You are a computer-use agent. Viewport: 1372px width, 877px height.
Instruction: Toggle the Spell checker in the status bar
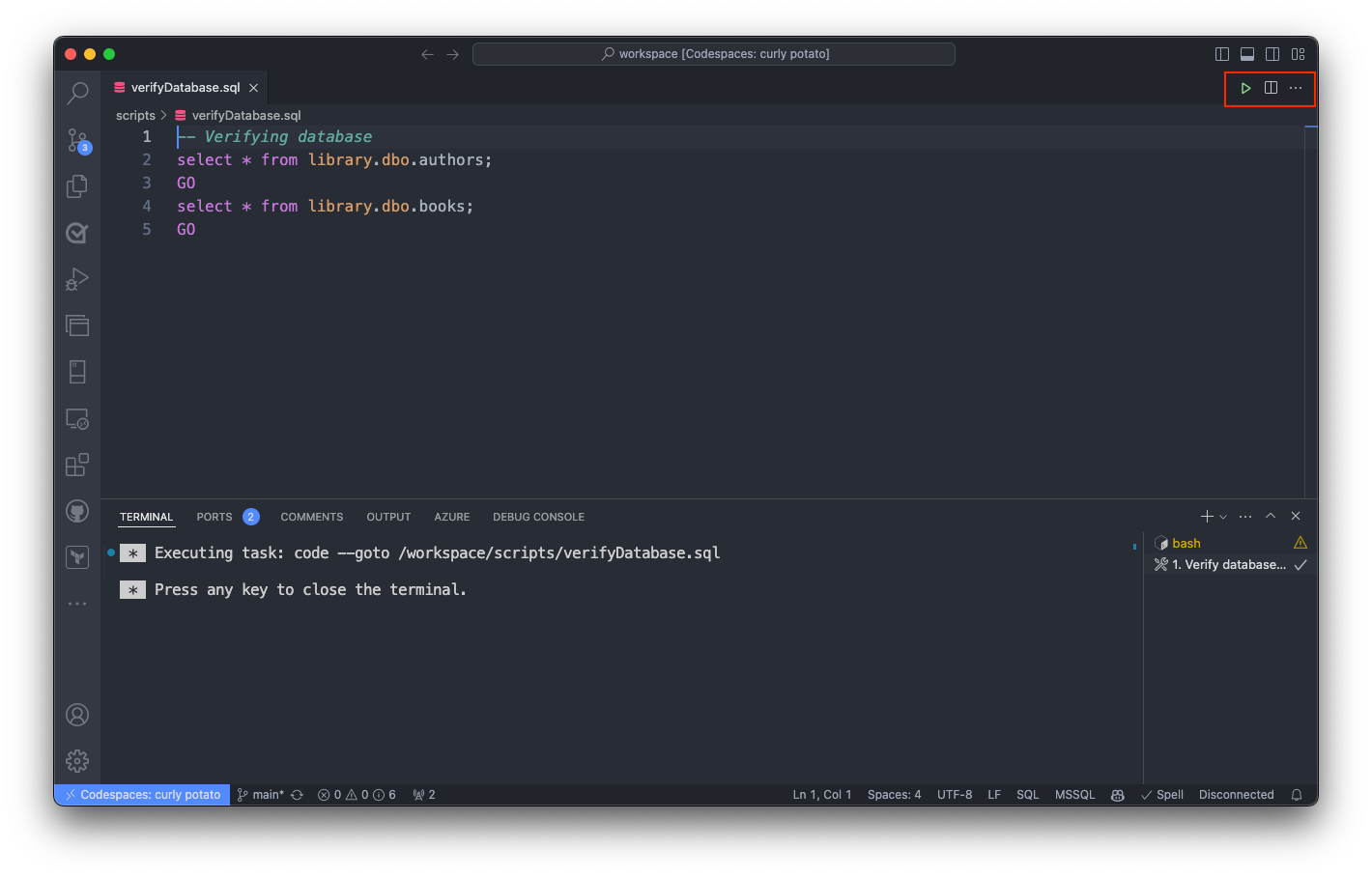click(1162, 794)
